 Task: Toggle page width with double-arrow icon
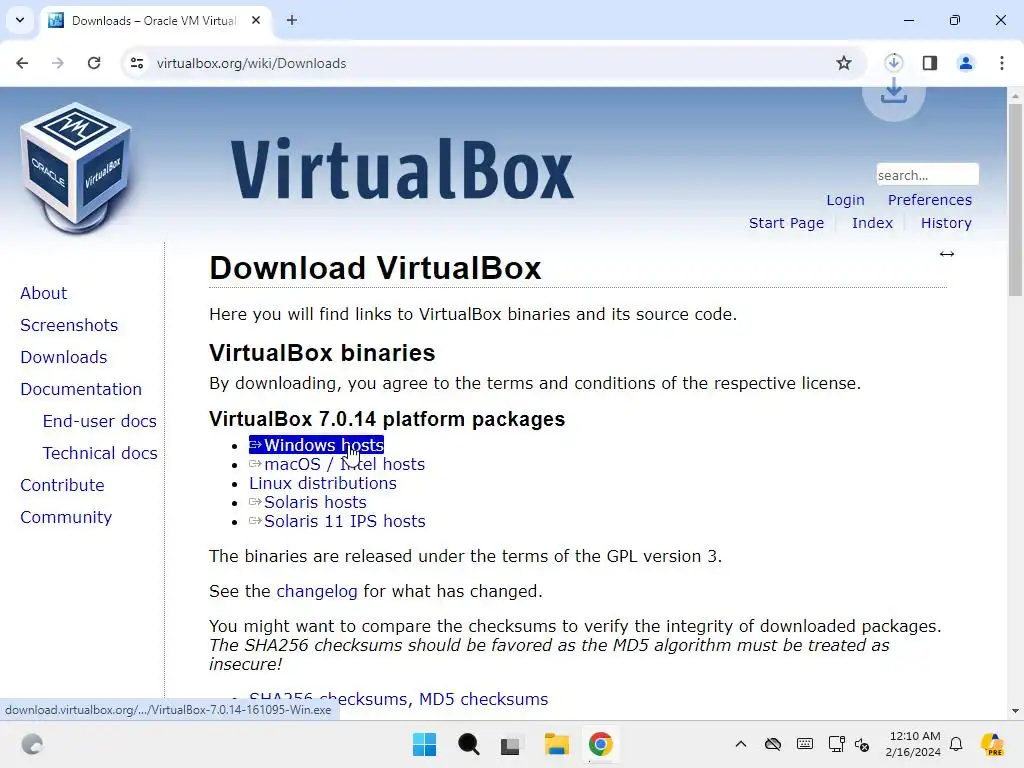(947, 254)
